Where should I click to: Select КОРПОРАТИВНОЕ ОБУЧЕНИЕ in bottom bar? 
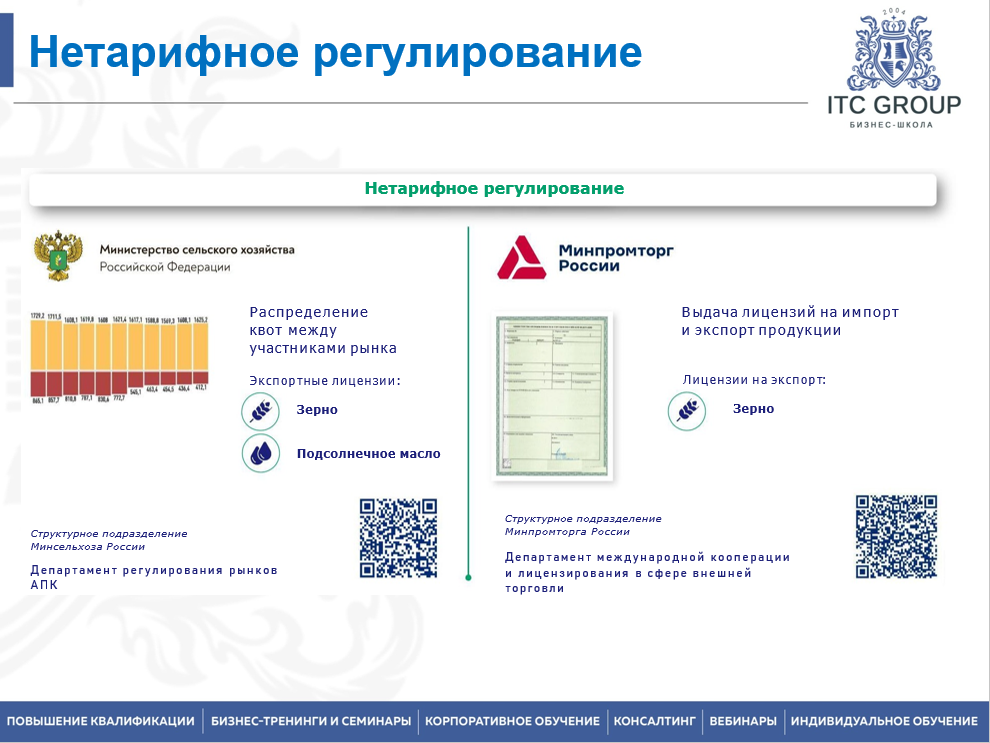pos(512,721)
